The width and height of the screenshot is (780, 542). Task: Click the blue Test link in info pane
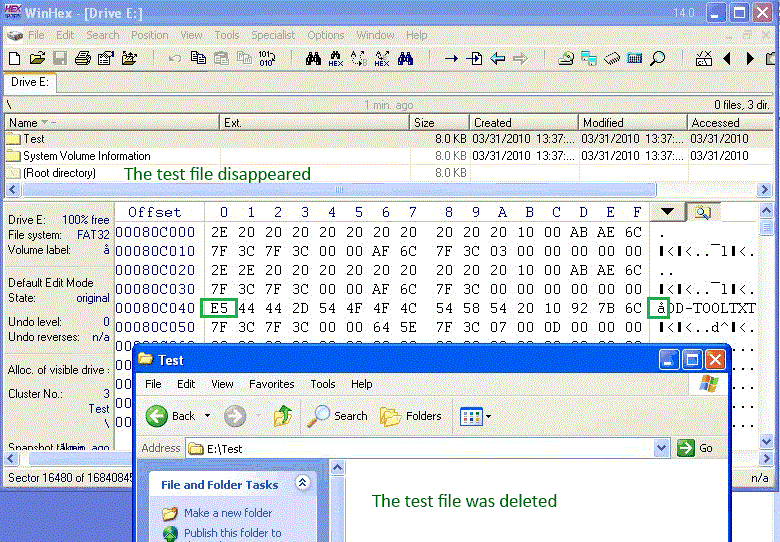coord(98,409)
